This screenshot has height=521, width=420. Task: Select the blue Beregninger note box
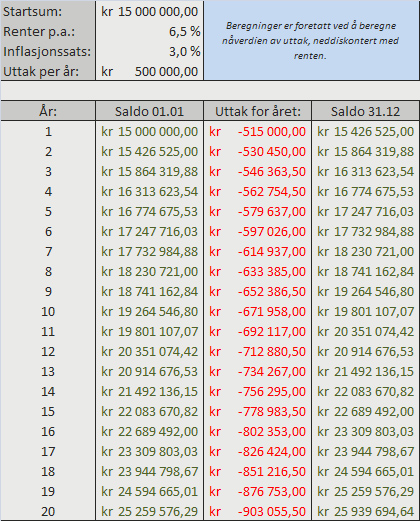(x=311, y=40)
